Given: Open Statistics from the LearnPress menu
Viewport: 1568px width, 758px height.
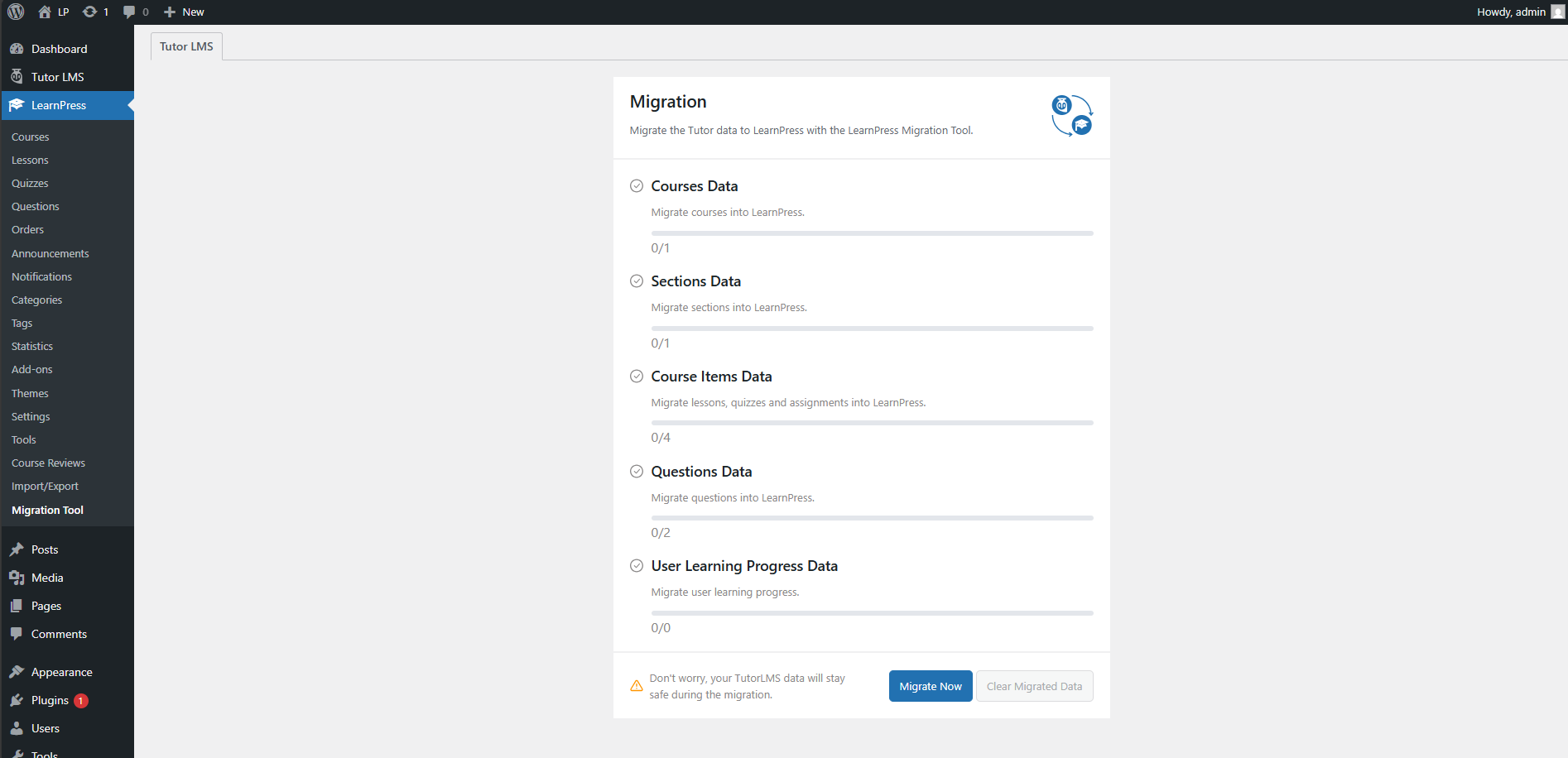Looking at the screenshot, I should (x=31, y=346).
